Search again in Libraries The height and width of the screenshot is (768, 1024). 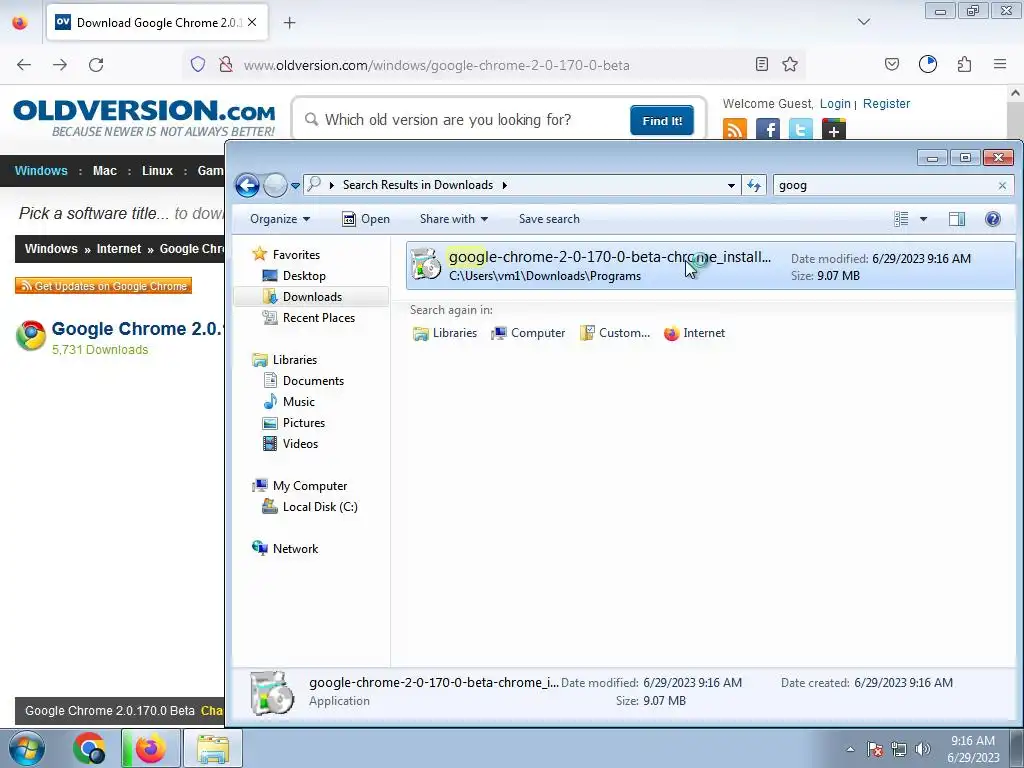pyautogui.click(x=445, y=333)
